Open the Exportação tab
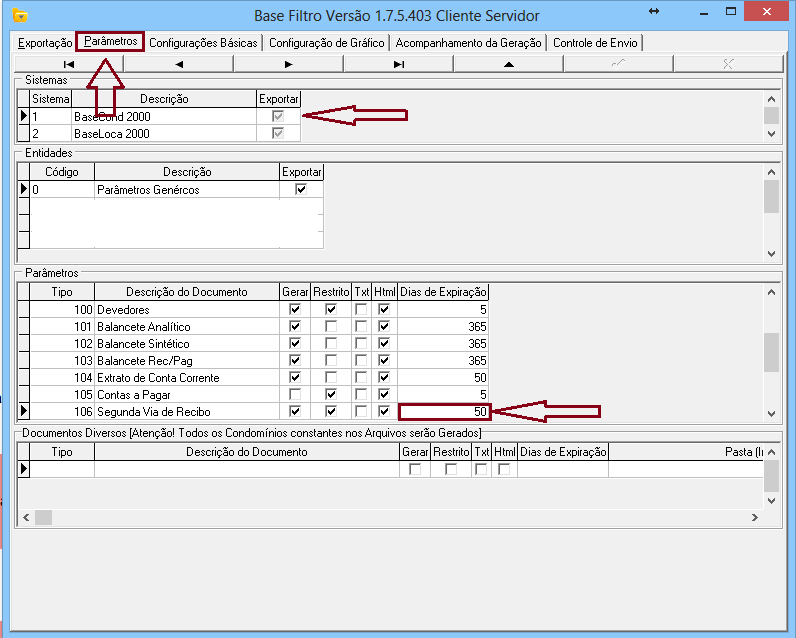The width and height of the screenshot is (796, 638). 45,43
